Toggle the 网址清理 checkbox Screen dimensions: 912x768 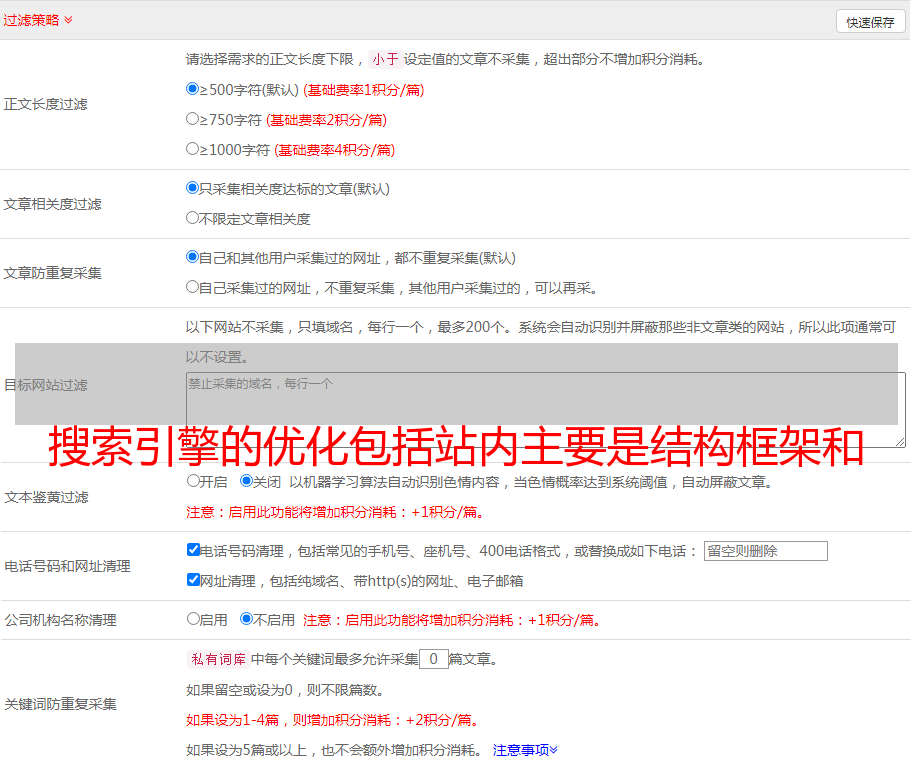[193, 580]
